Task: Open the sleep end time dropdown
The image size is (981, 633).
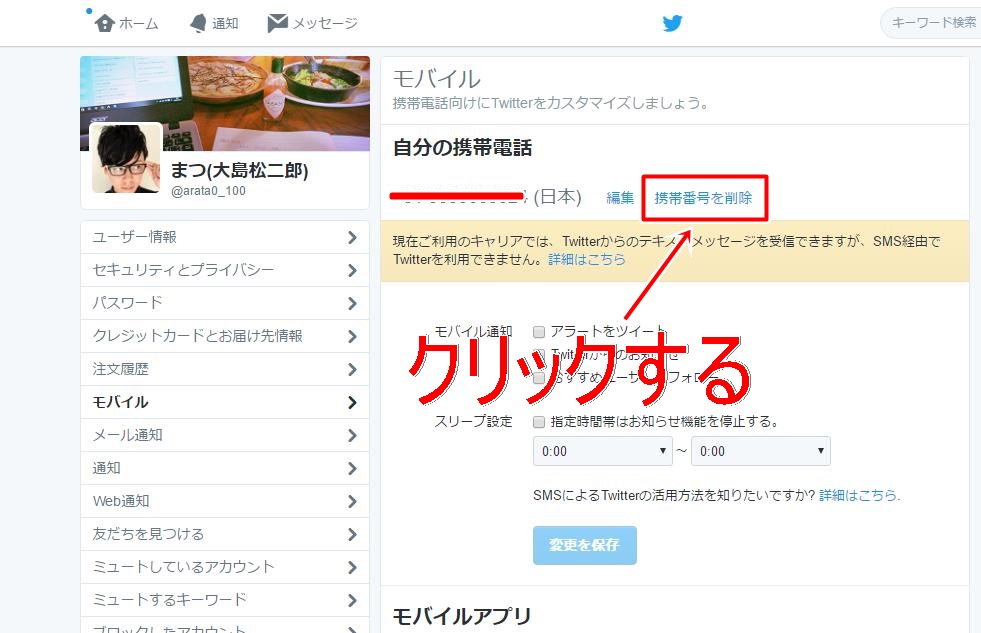Action: (x=761, y=451)
